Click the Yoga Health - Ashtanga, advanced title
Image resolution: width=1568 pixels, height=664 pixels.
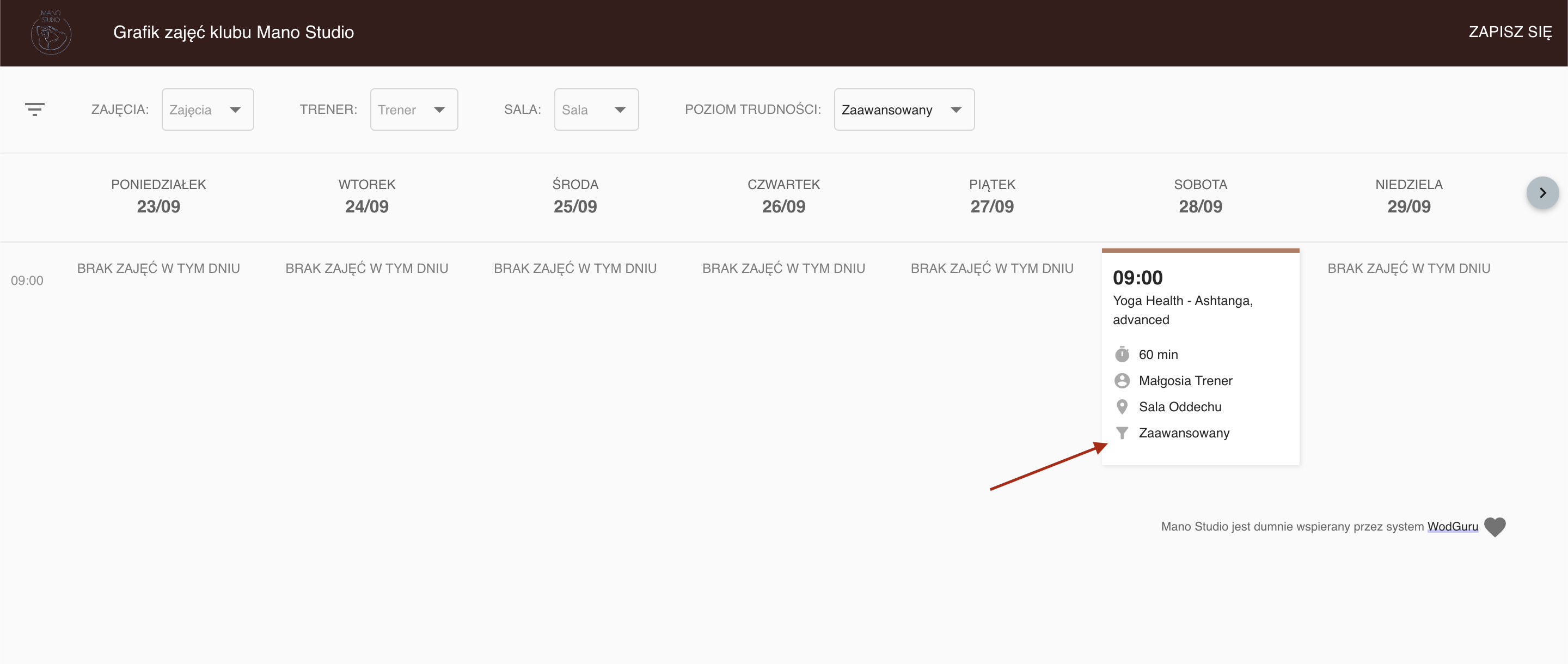[x=1182, y=310]
